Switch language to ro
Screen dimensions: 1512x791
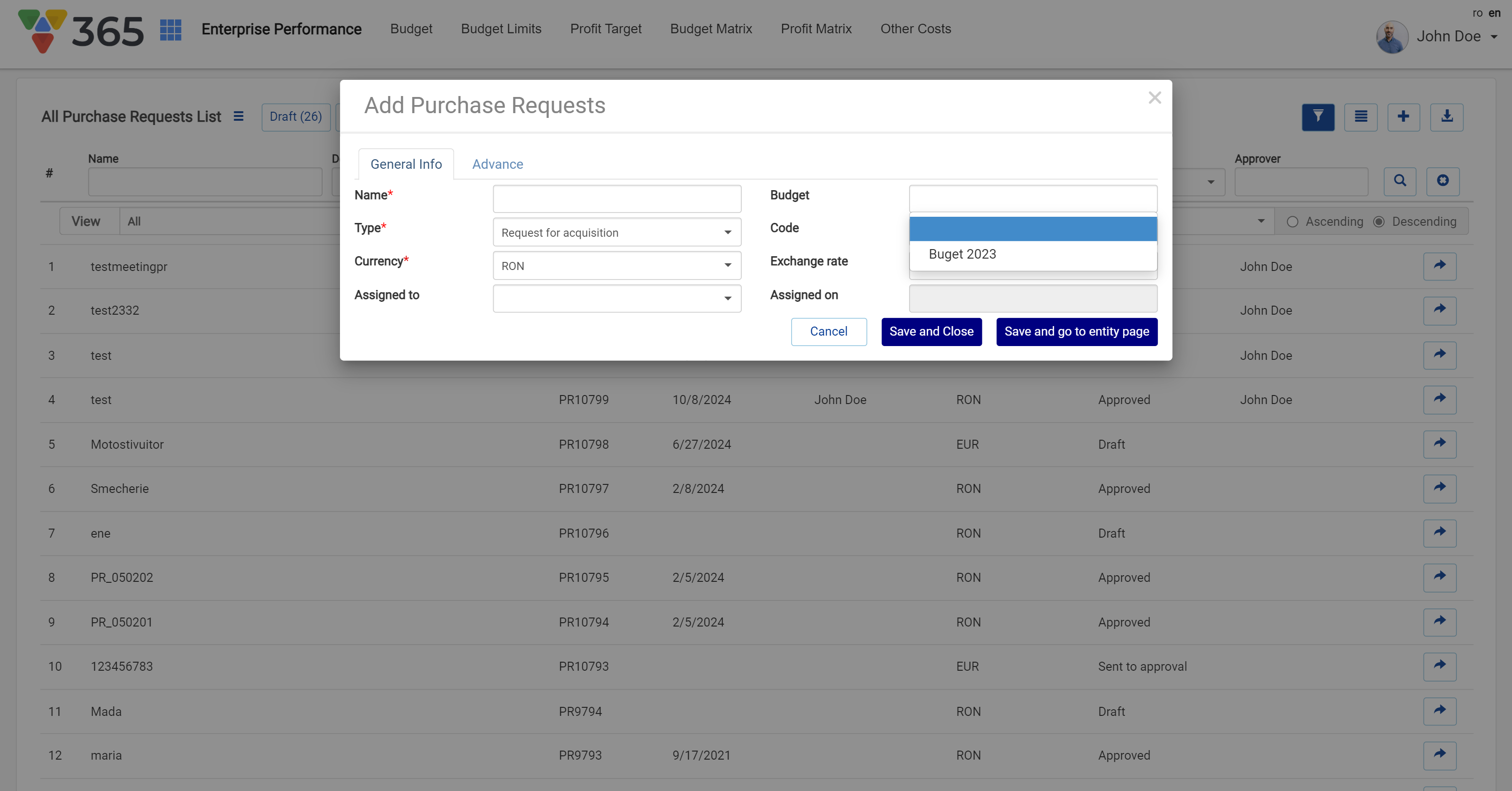pyautogui.click(x=1477, y=13)
